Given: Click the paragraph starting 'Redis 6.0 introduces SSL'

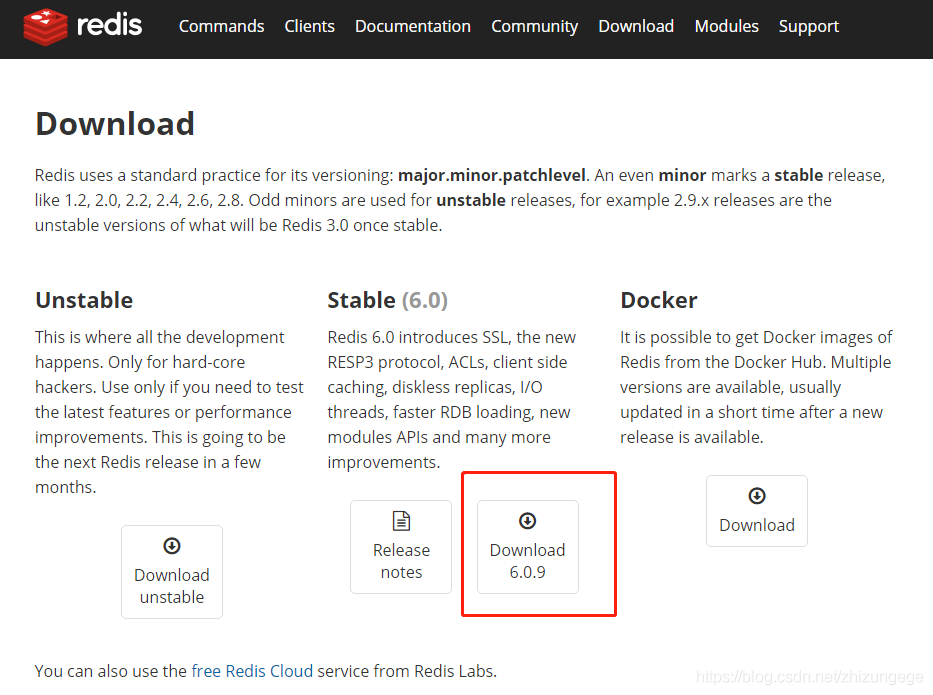Looking at the screenshot, I should (452, 399).
